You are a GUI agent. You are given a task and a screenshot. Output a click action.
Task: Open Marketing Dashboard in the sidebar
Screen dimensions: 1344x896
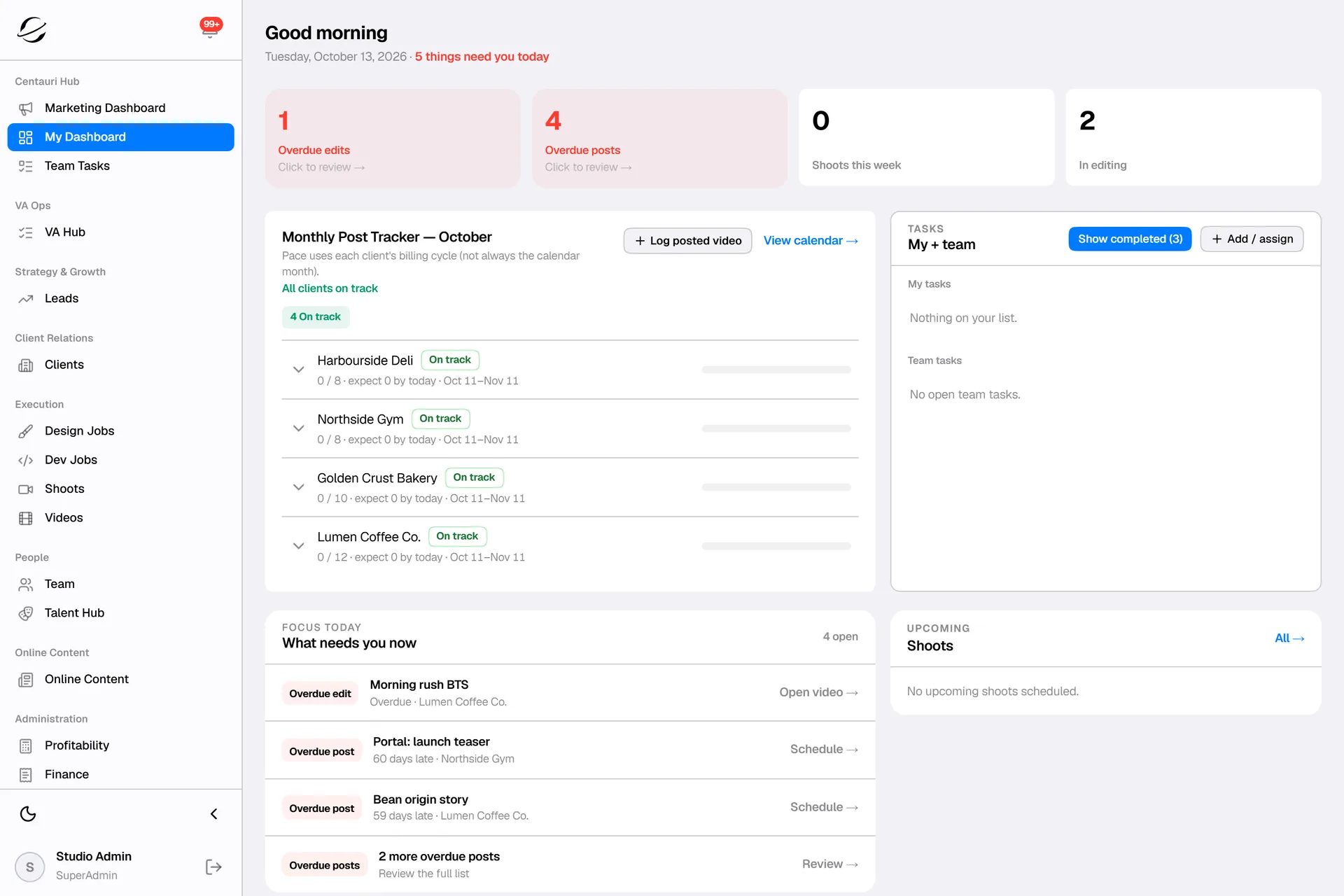tap(120, 108)
